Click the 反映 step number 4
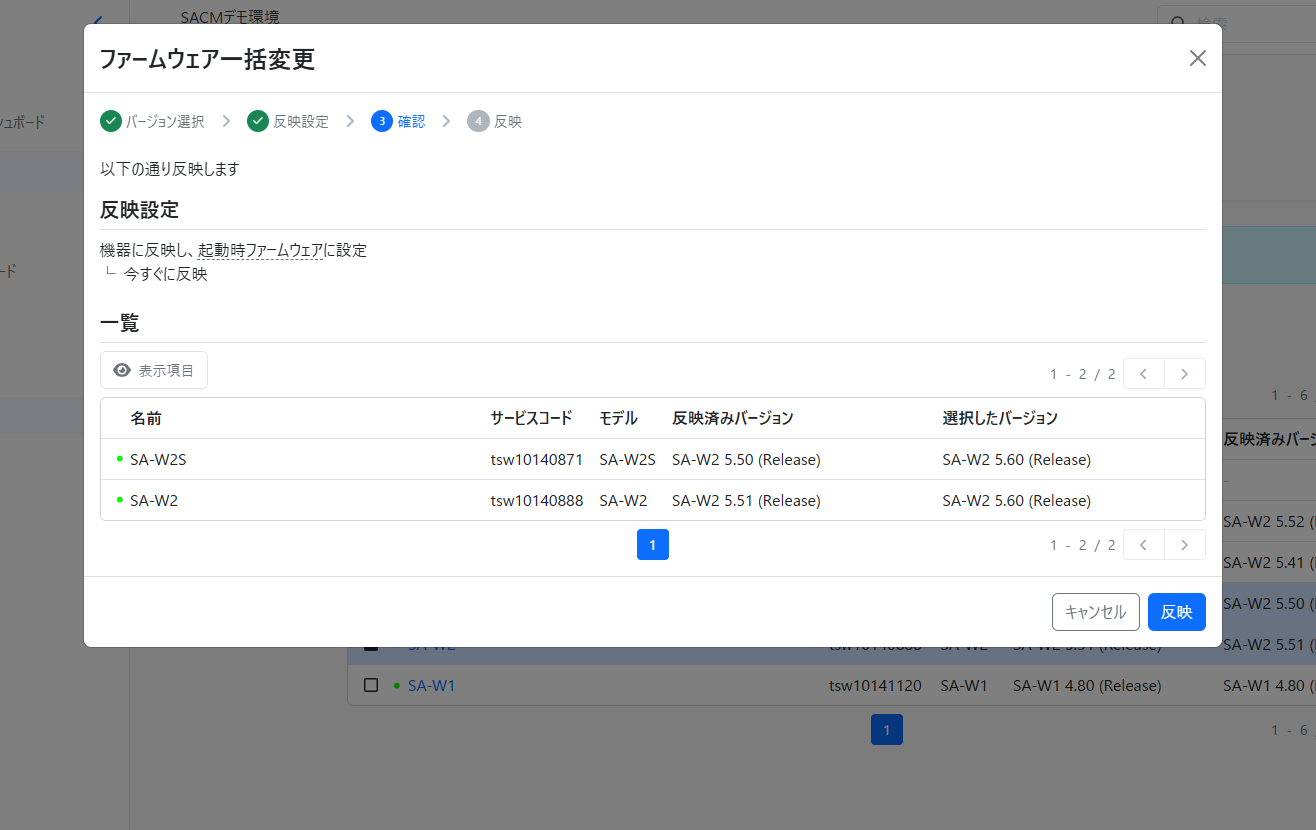Screen dimensions: 1316x830 pyautogui.click(x=494, y=121)
